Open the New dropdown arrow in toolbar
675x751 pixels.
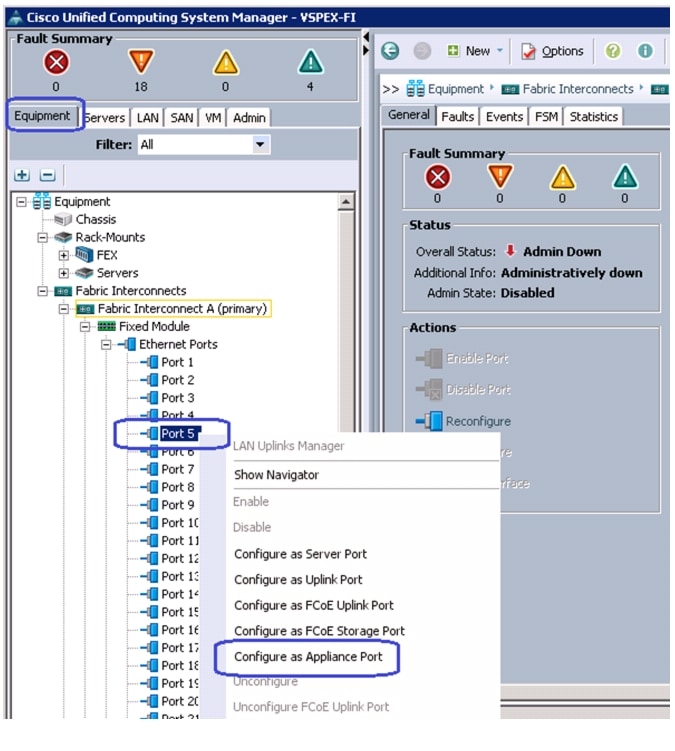[x=500, y=50]
